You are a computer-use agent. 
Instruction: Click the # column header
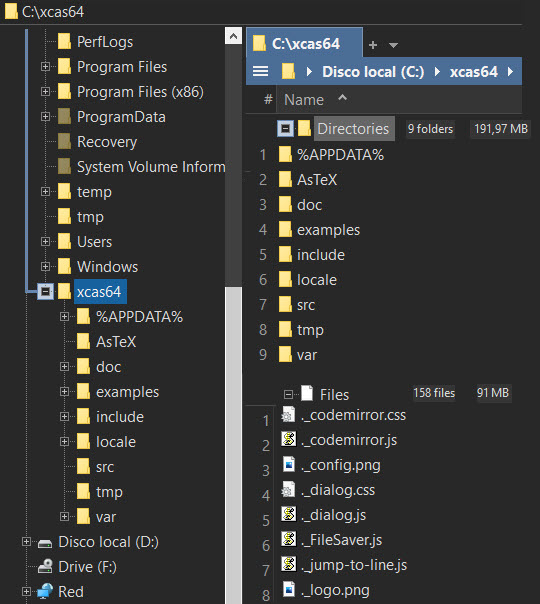click(268, 99)
